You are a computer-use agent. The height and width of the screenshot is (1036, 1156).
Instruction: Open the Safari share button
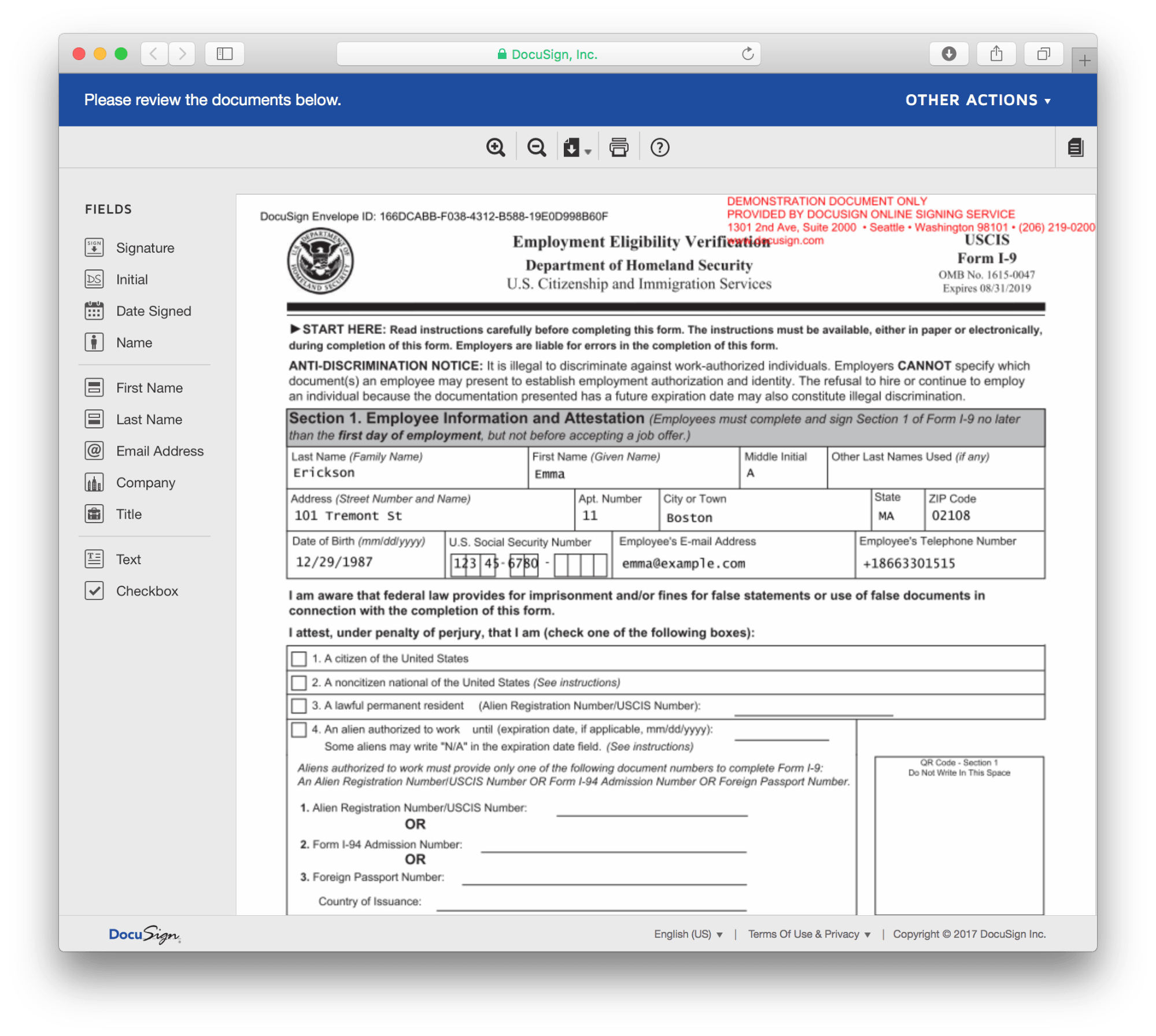coord(996,54)
